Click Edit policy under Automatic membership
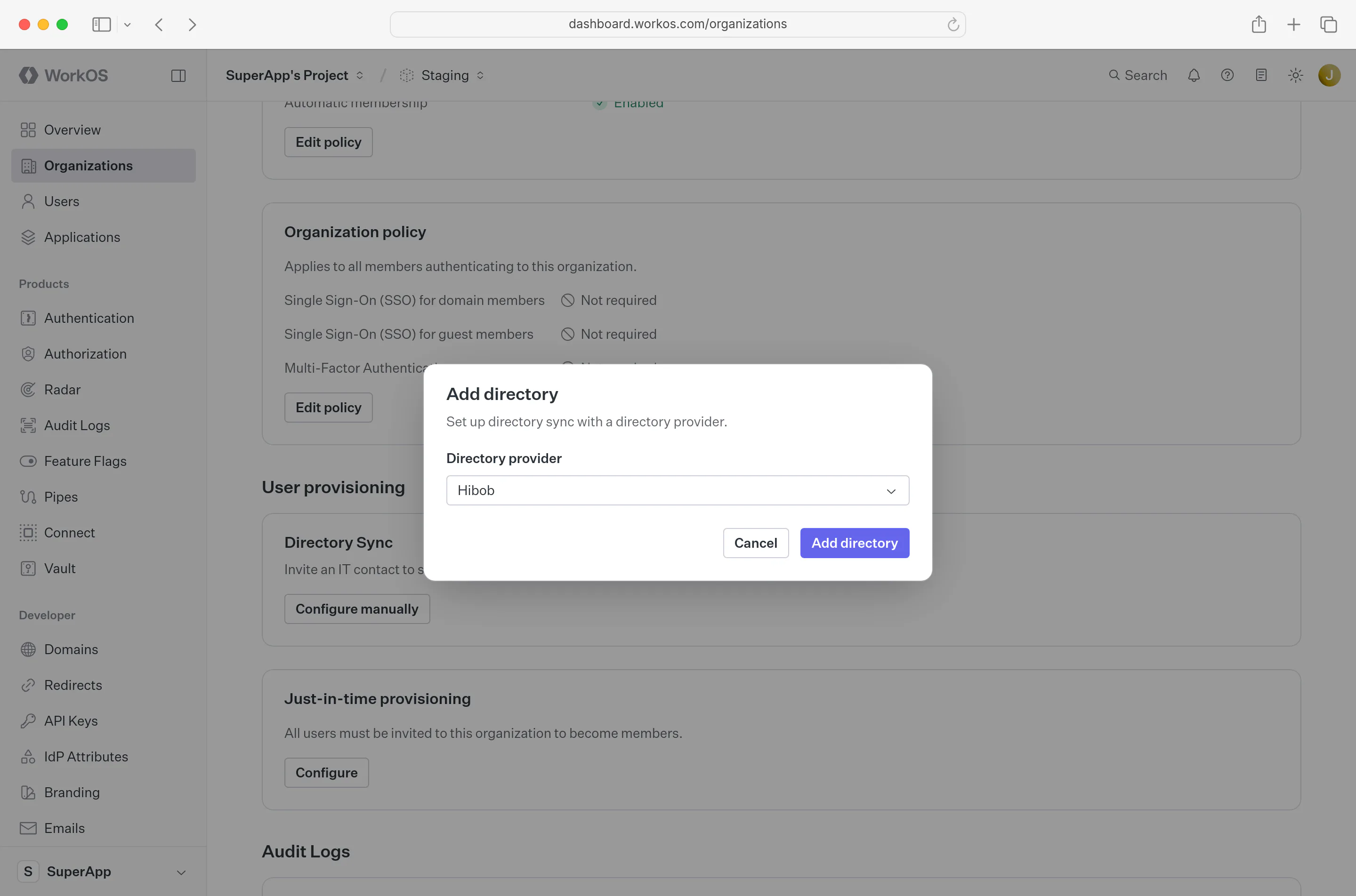The width and height of the screenshot is (1356, 896). [x=329, y=142]
